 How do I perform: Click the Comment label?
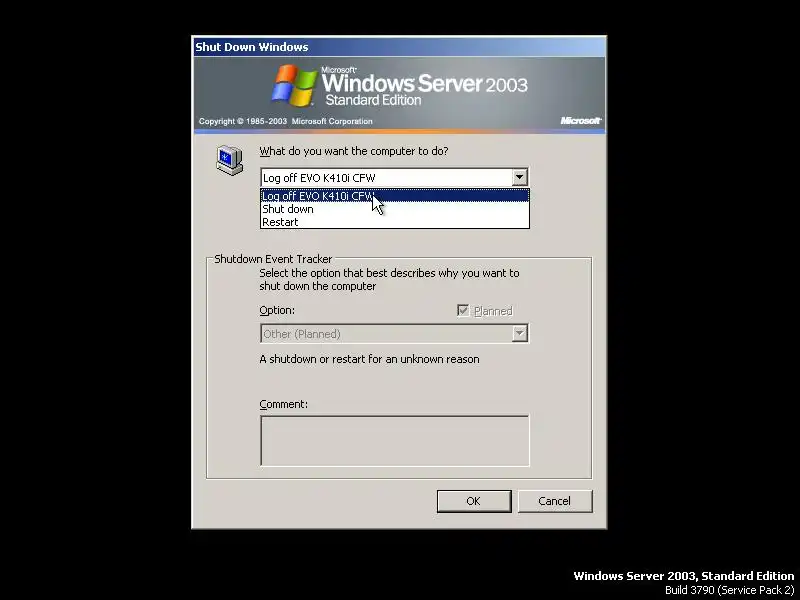click(284, 404)
